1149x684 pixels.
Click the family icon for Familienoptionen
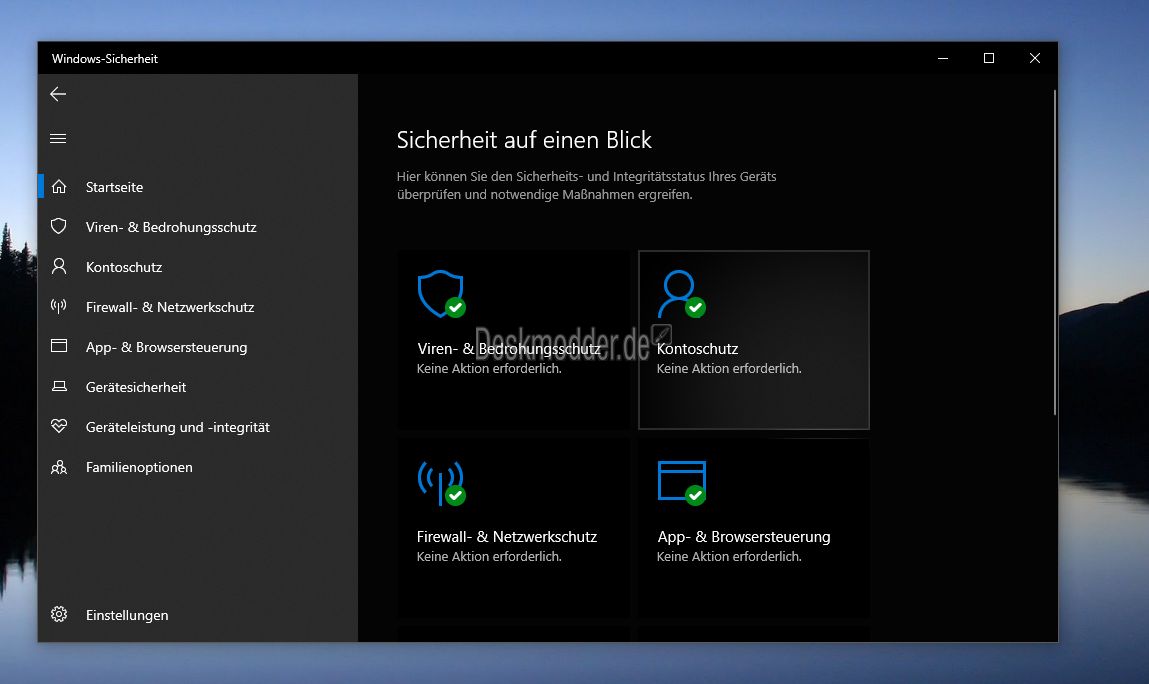tap(59, 467)
